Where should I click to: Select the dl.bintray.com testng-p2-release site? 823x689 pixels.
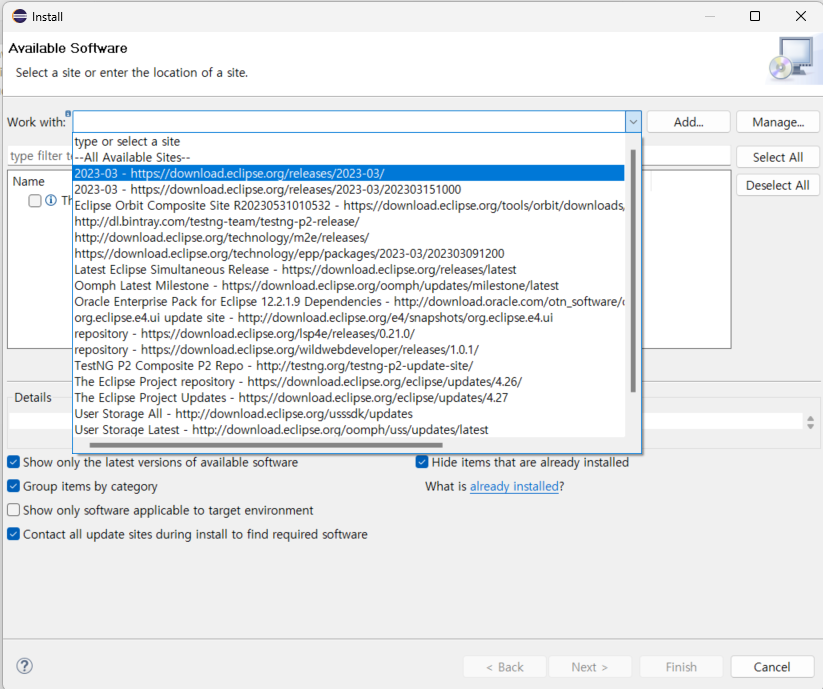pyautogui.click(x=349, y=221)
